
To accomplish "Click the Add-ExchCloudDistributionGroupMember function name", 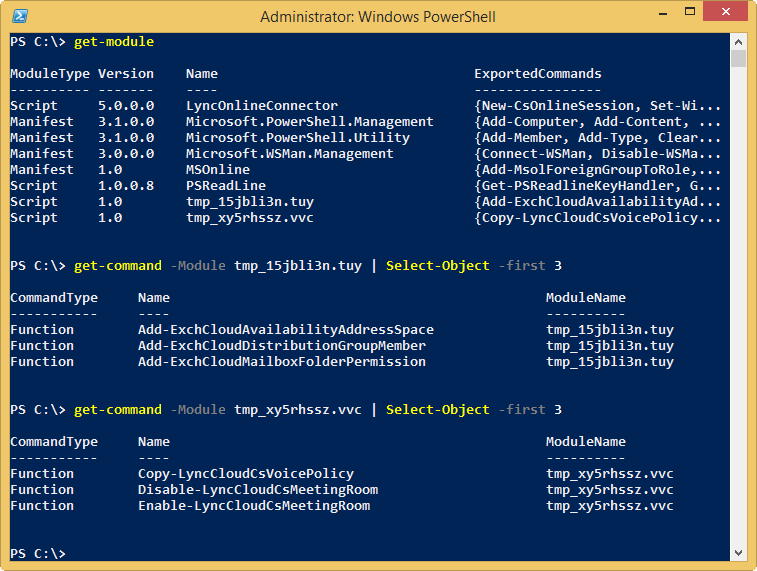I will point(282,346).
